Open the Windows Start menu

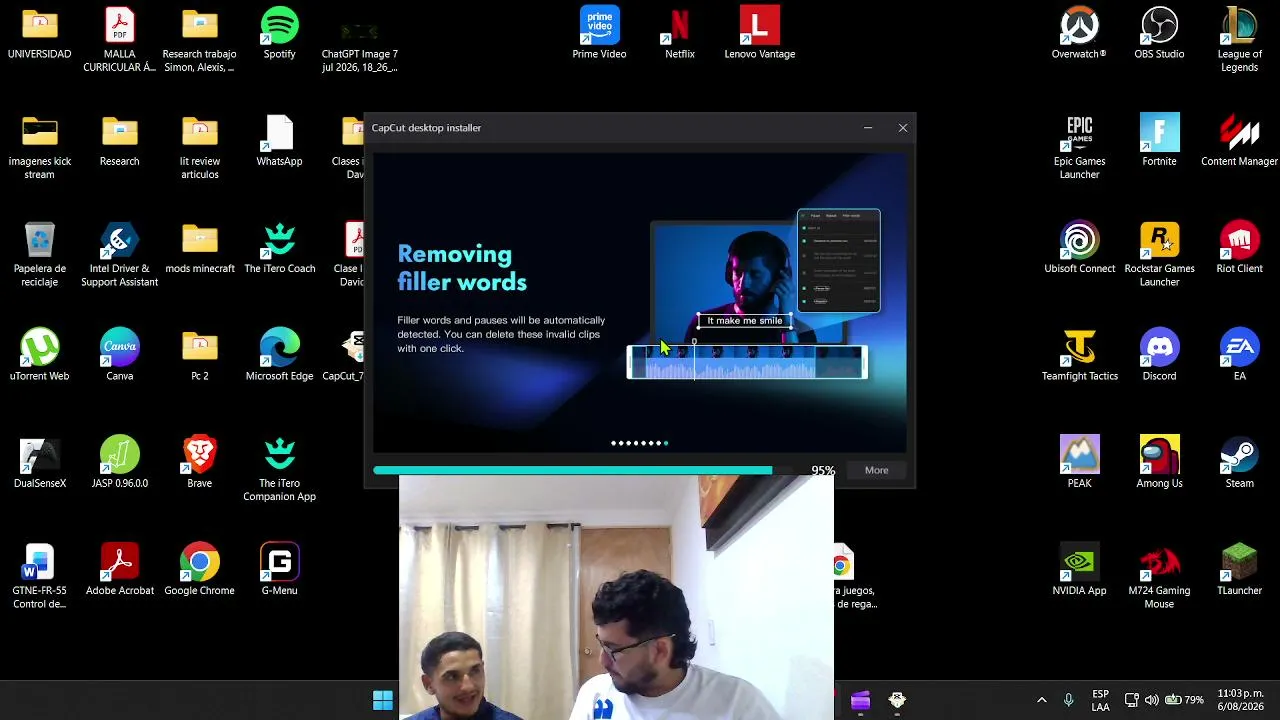click(383, 700)
